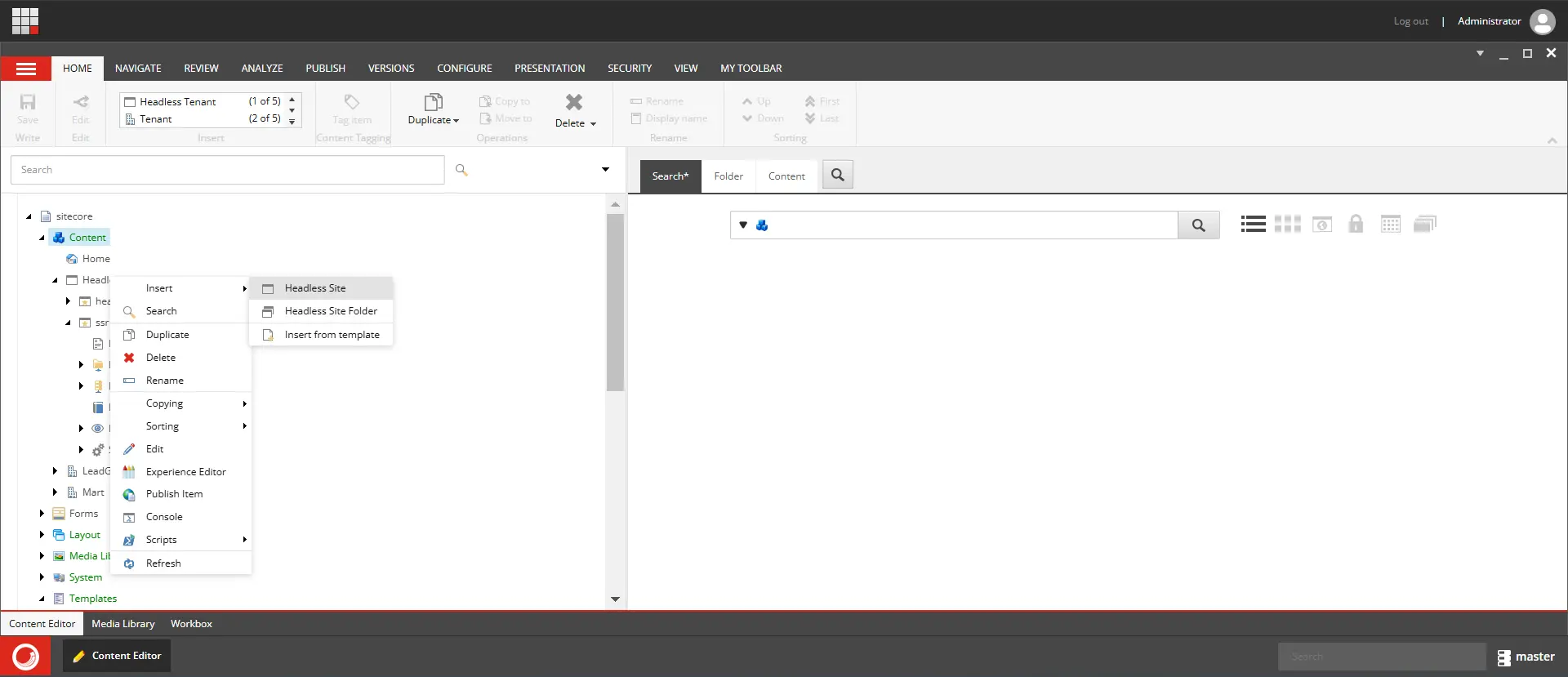Select Delete in the context menu

click(x=180, y=358)
